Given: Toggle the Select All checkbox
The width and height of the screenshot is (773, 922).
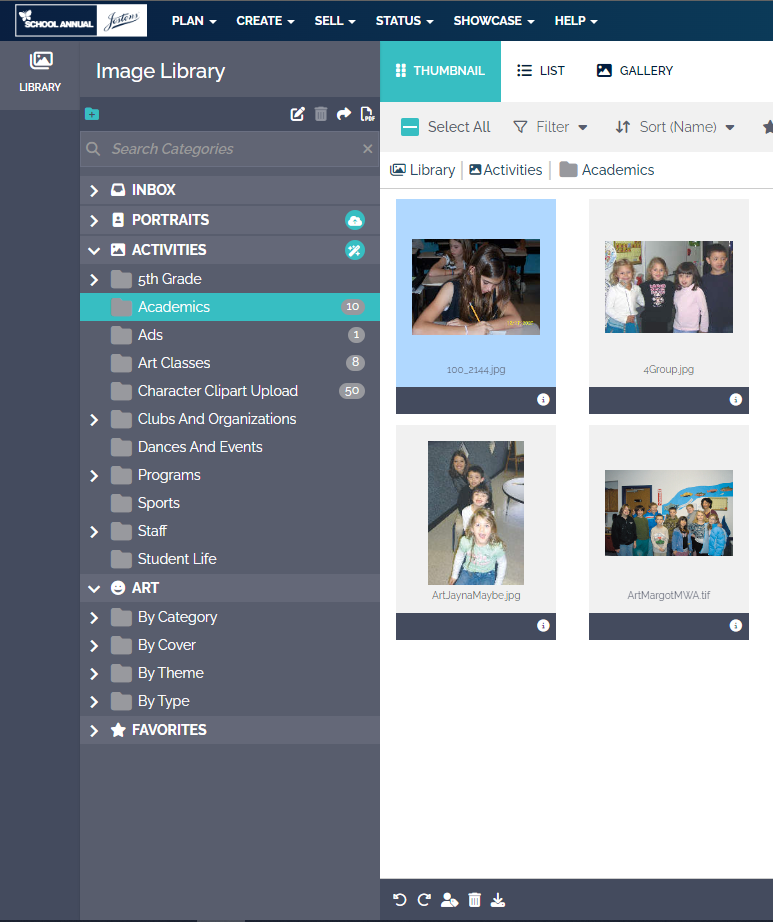Looking at the screenshot, I should coord(410,127).
